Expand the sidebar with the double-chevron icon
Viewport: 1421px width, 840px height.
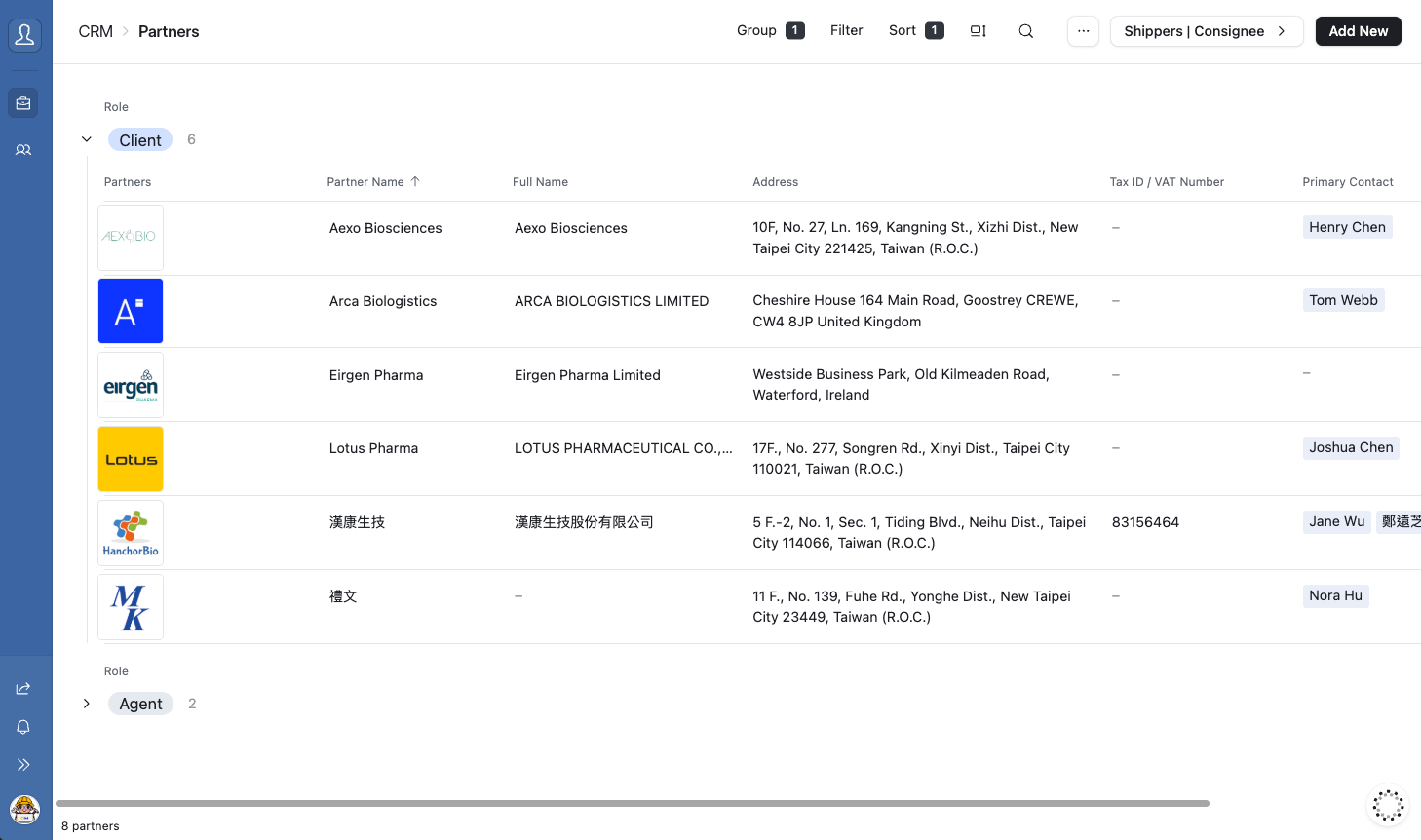[23, 764]
